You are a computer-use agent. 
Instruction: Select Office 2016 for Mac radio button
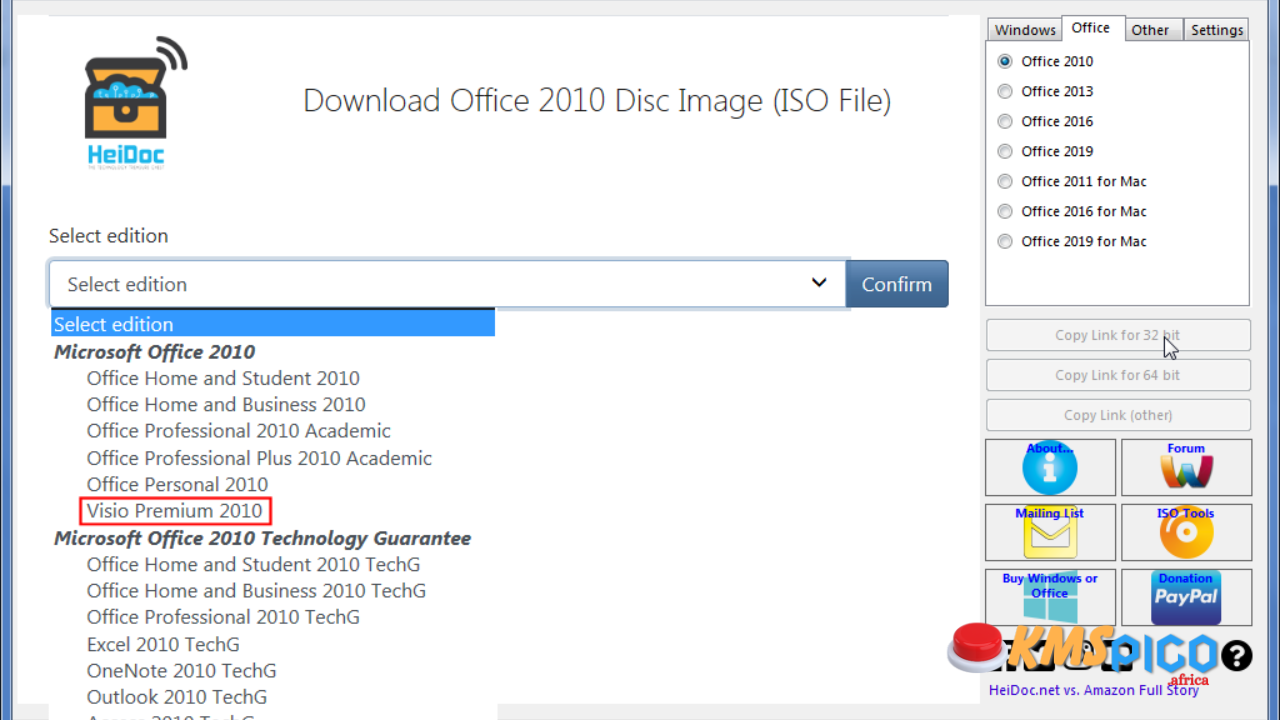tap(1005, 211)
